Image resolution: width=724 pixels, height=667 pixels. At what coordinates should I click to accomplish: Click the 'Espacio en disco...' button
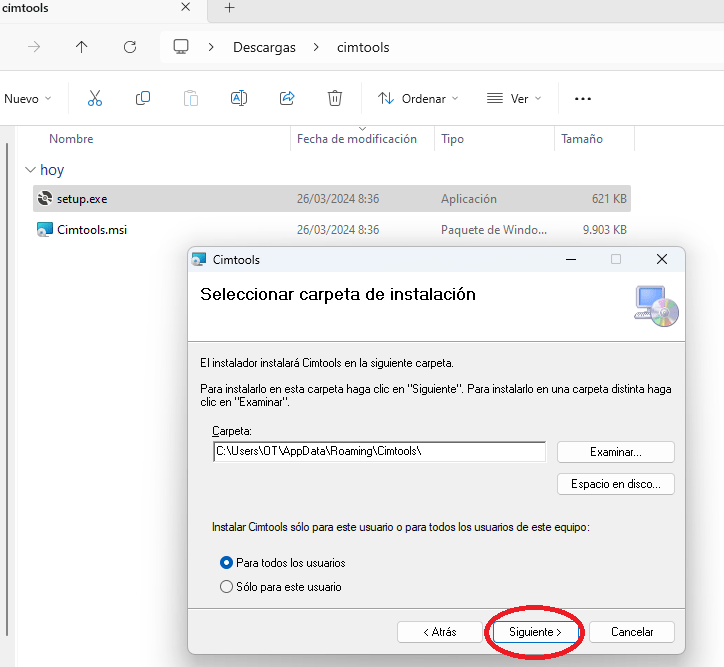616,484
